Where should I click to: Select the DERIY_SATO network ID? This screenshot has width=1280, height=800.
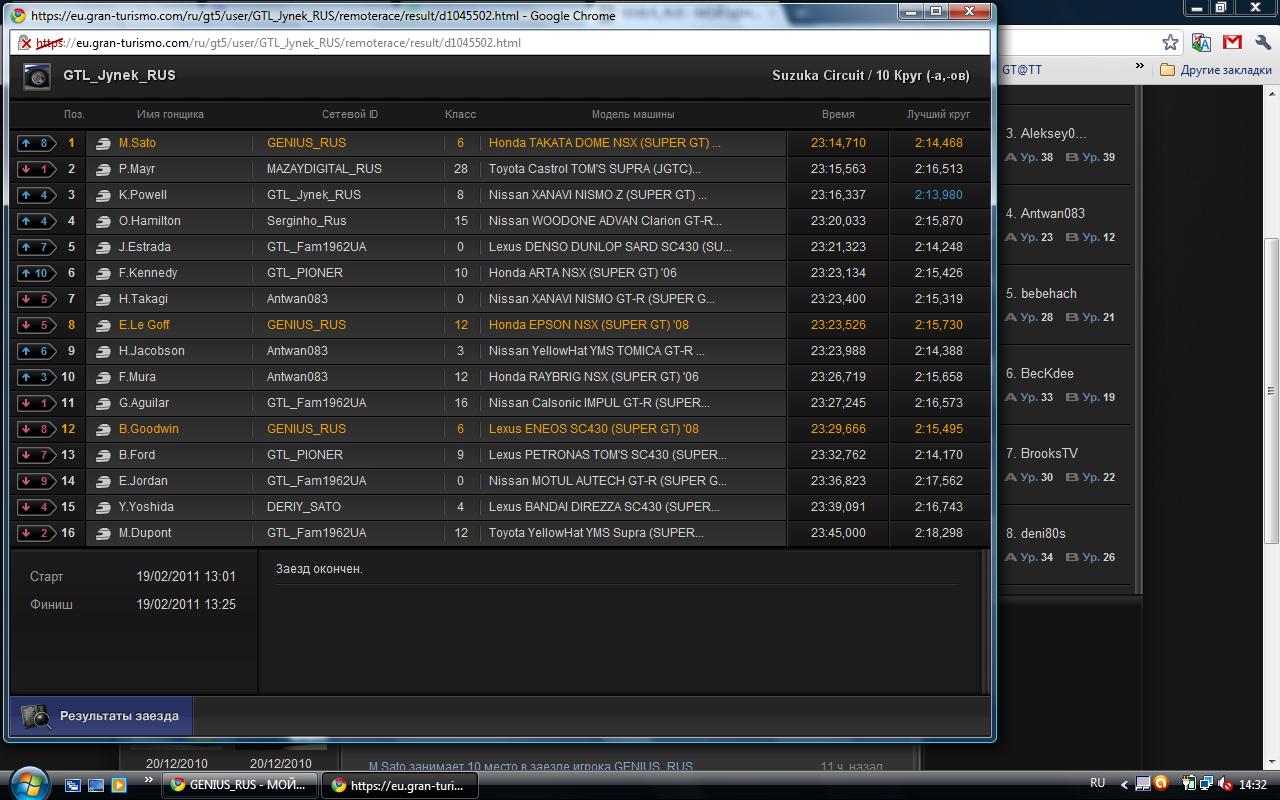point(304,507)
